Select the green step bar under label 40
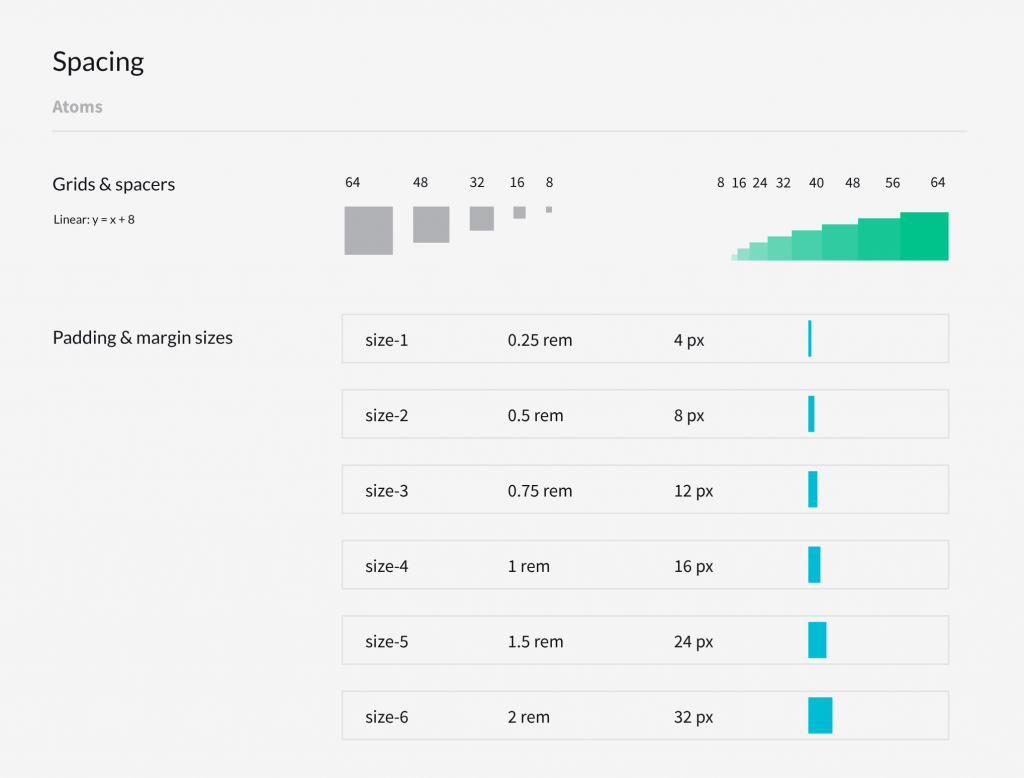Image resolution: width=1024 pixels, height=778 pixels. click(806, 246)
